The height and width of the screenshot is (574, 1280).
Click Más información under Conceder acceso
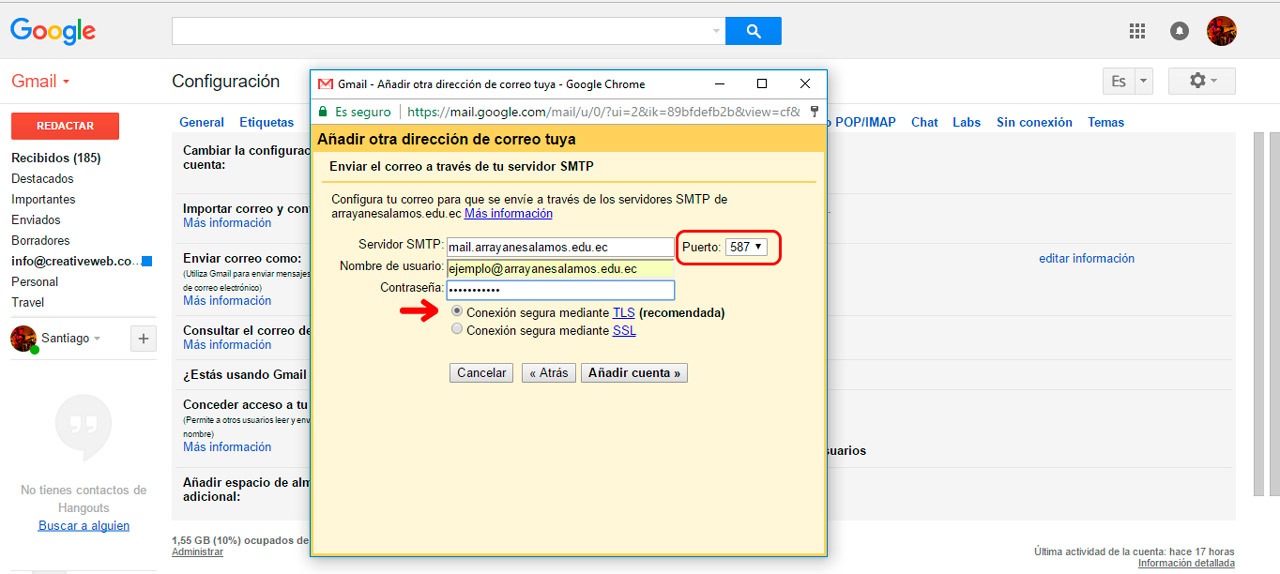click(x=227, y=447)
